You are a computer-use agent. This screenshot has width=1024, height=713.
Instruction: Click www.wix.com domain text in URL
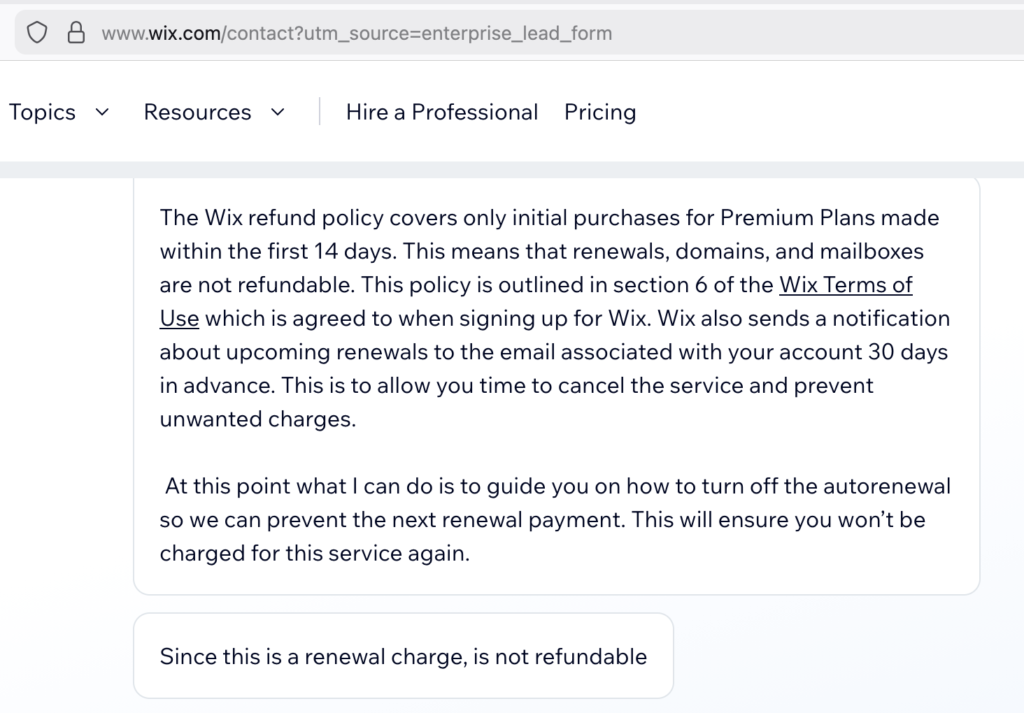[x=162, y=33]
